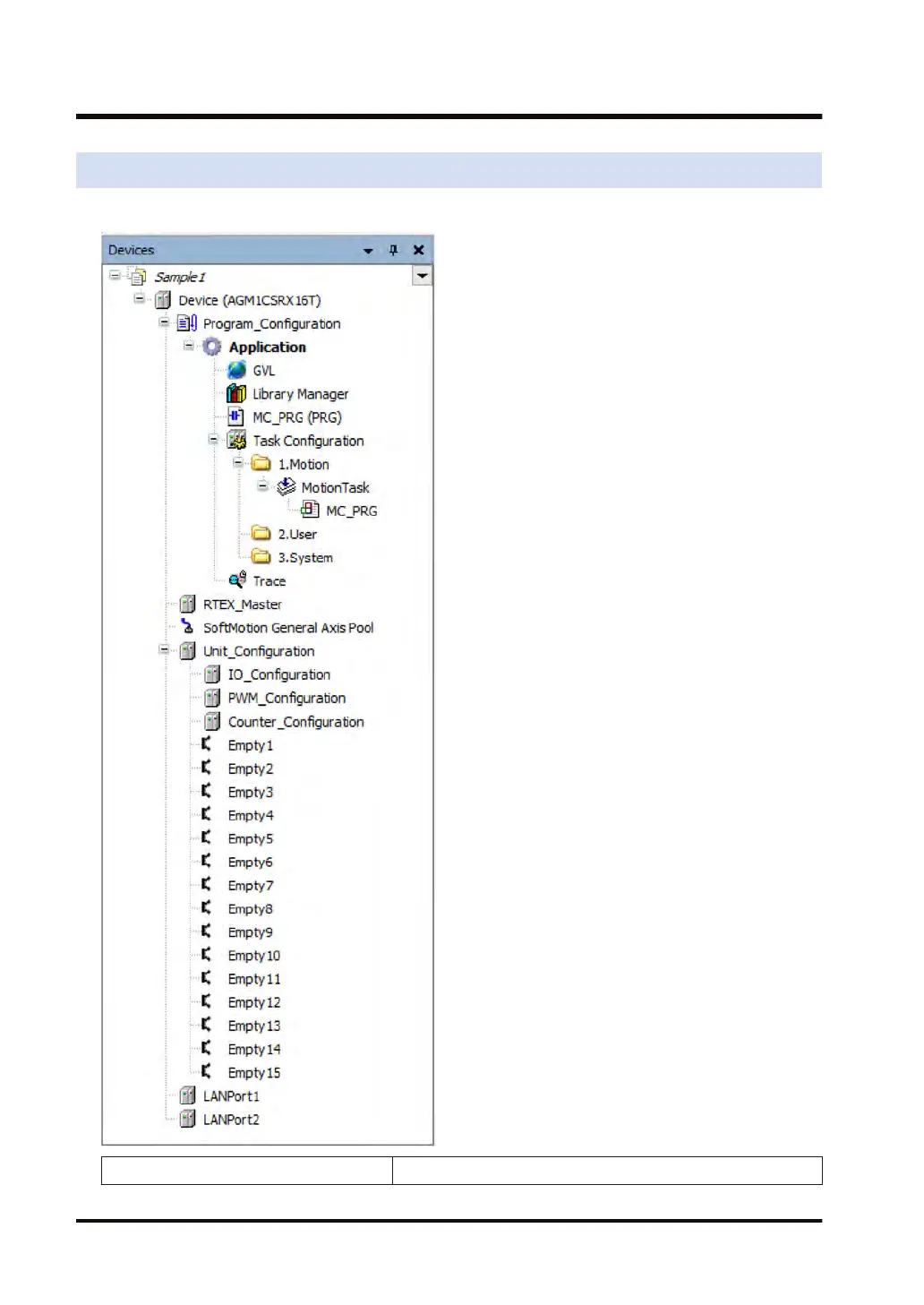Select the Empty15 slot
Image resolution: width=924 pixels, height=1305 pixels.
tap(254, 1072)
